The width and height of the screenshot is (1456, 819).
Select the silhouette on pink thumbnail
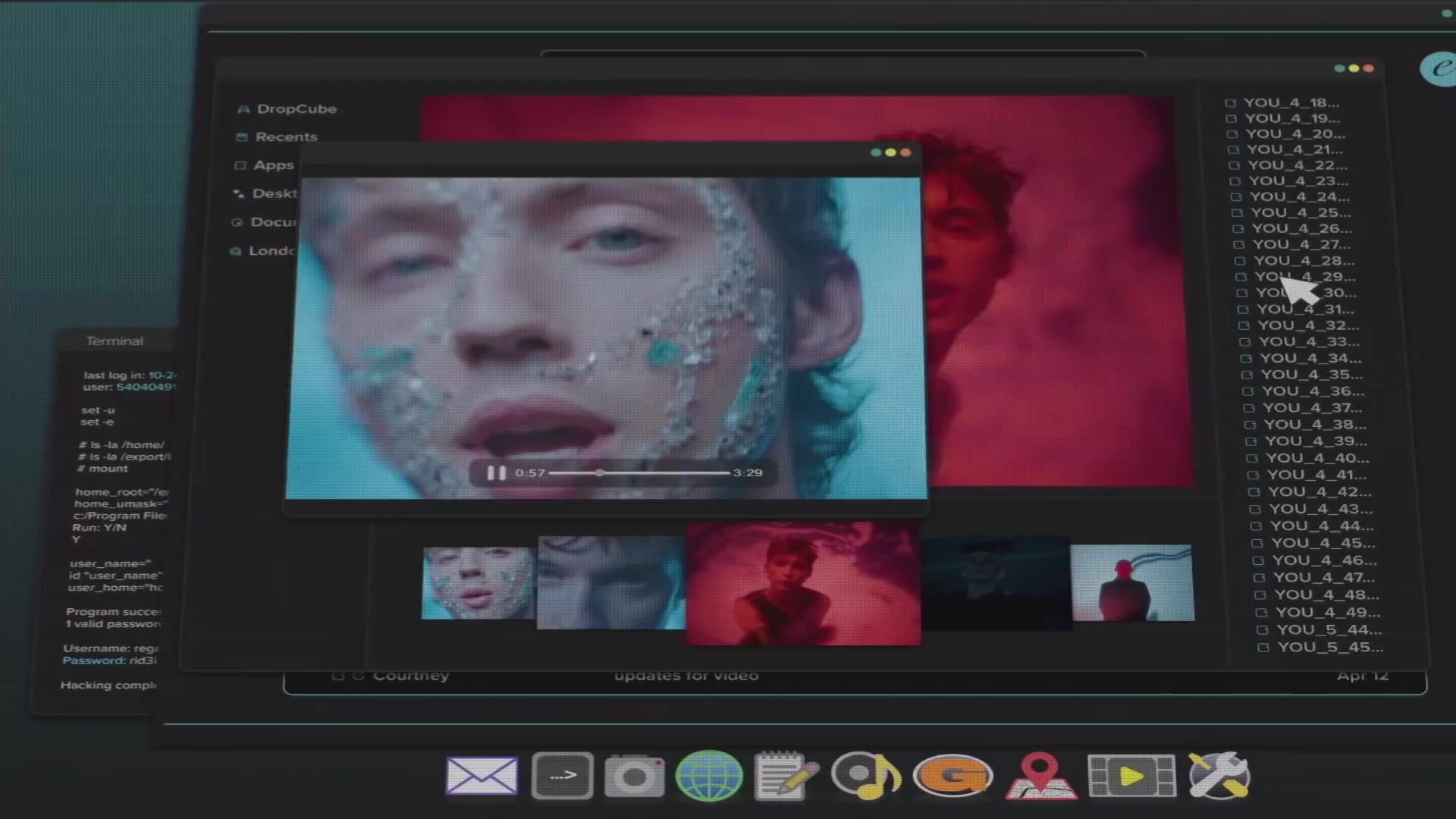1132,582
